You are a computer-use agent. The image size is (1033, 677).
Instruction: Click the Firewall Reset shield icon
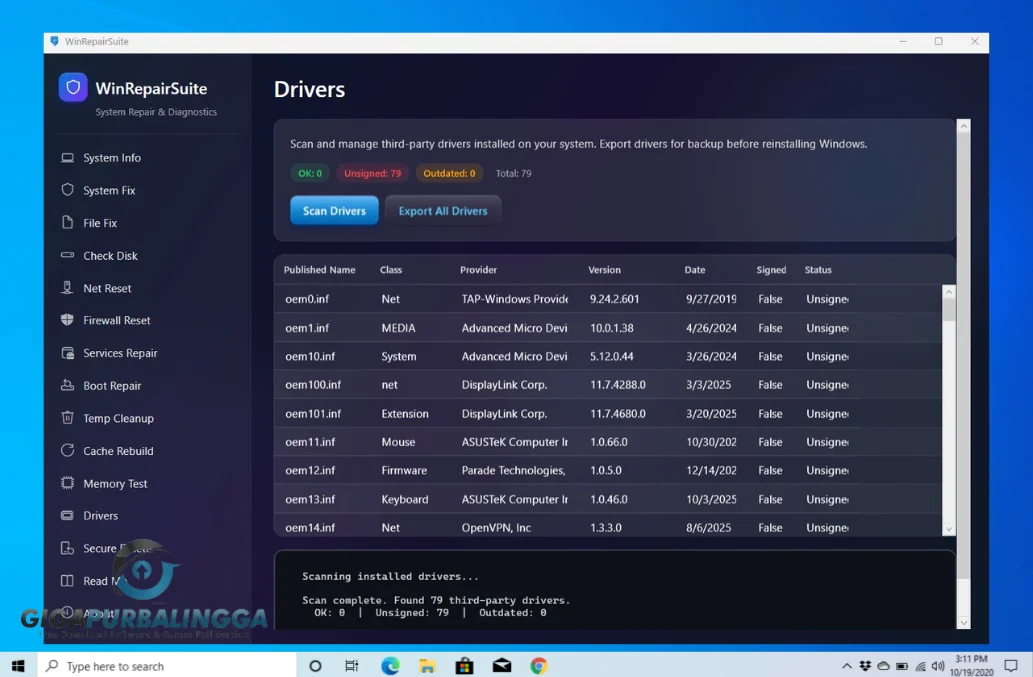point(67,319)
